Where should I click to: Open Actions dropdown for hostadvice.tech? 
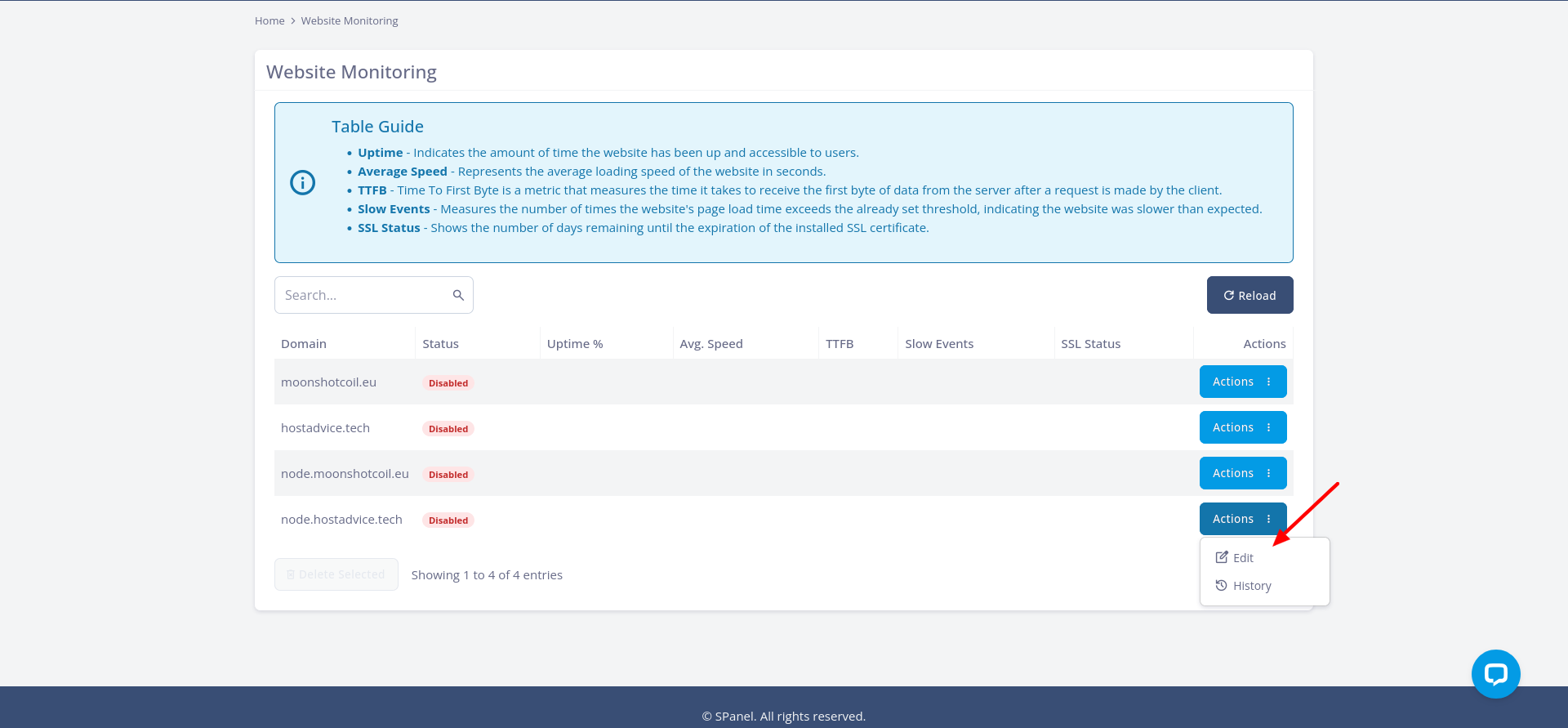click(x=1243, y=427)
